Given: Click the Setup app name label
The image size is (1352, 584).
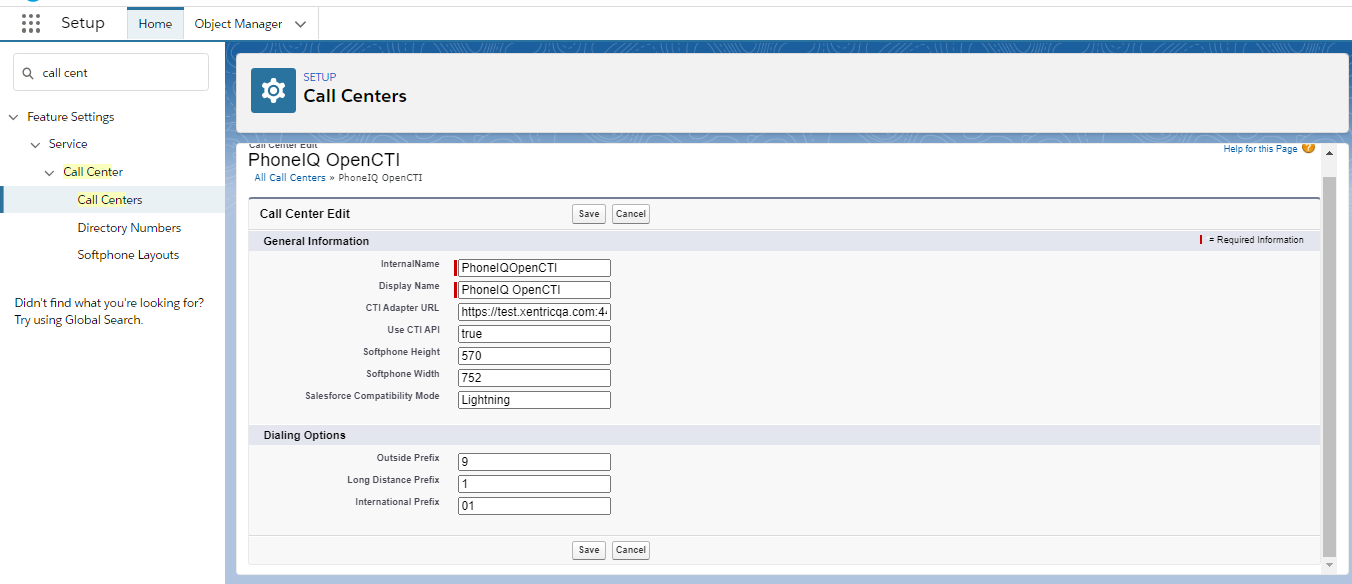Looking at the screenshot, I should tap(83, 23).
